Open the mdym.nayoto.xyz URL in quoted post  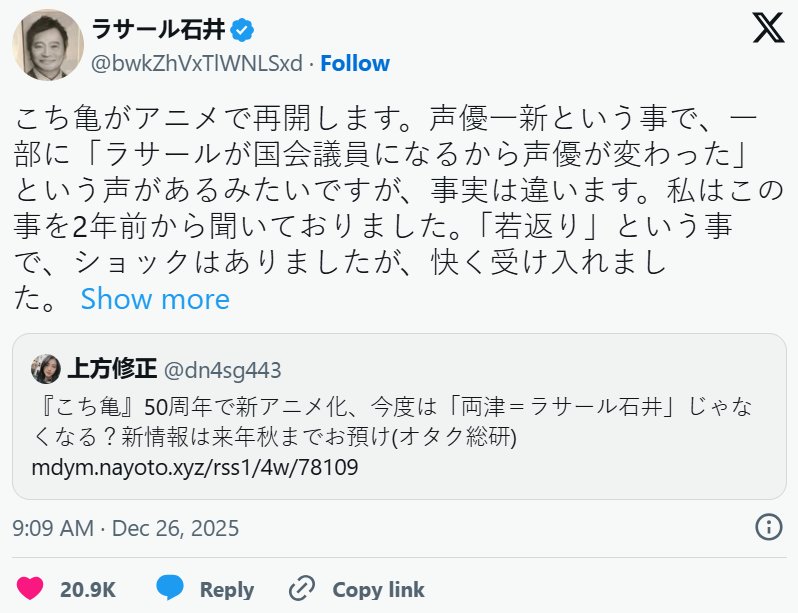click(195, 466)
